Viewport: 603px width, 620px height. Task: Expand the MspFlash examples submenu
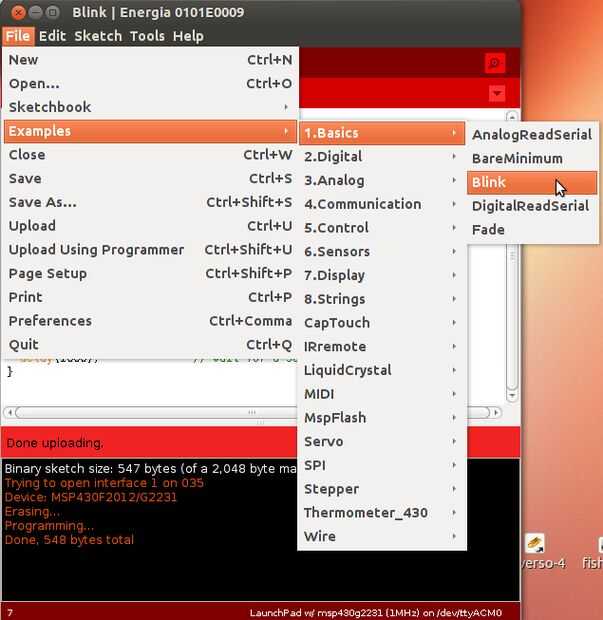pyautogui.click(x=382, y=418)
